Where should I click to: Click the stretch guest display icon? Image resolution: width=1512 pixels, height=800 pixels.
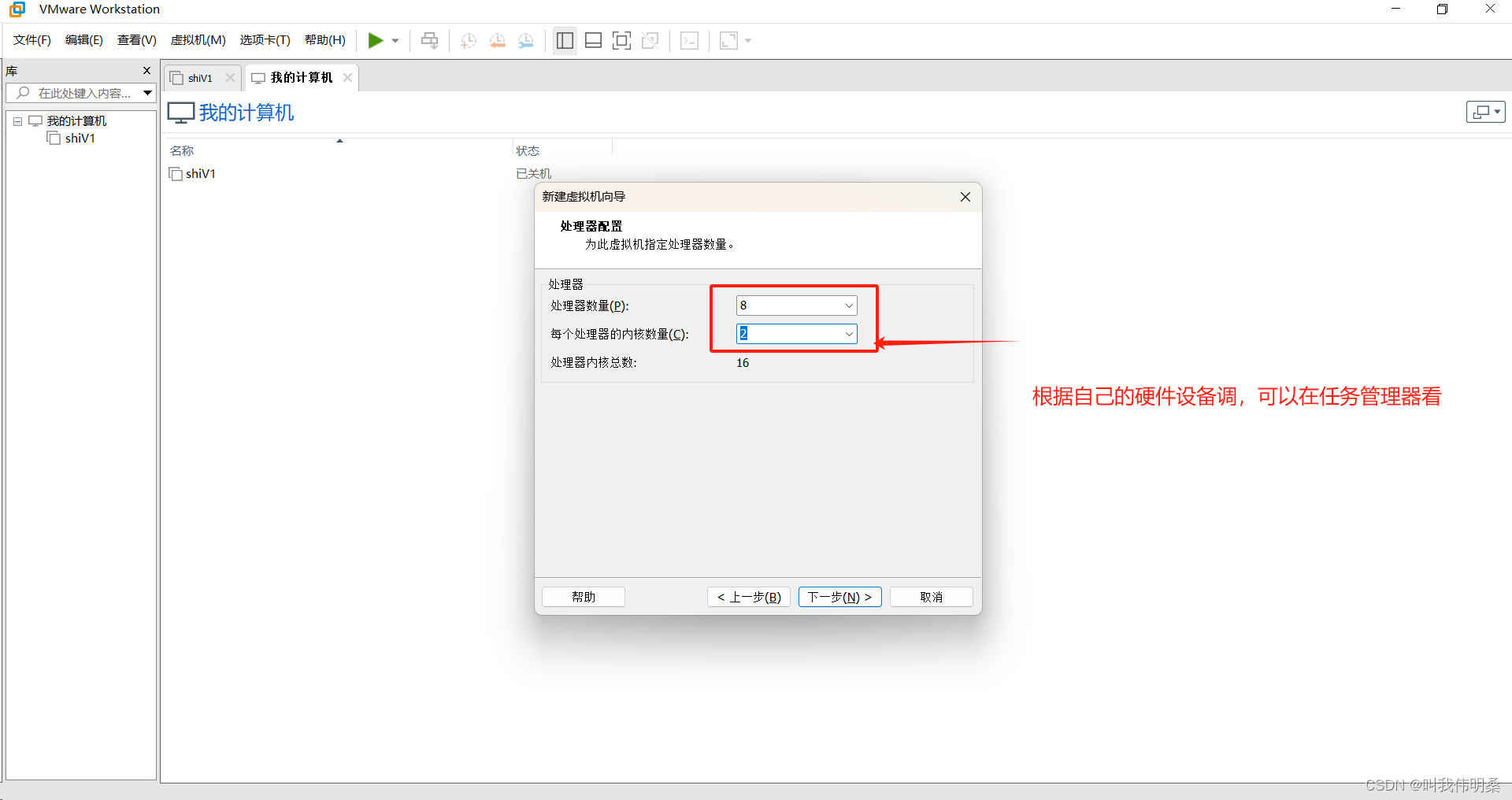click(x=729, y=40)
